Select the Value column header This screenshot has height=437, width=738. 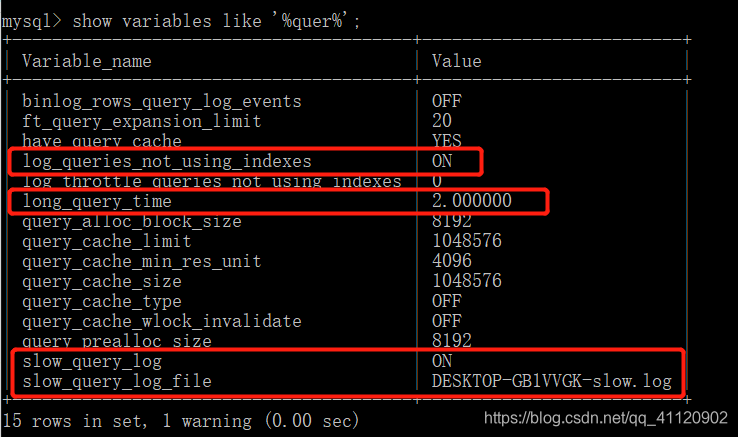click(x=457, y=61)
